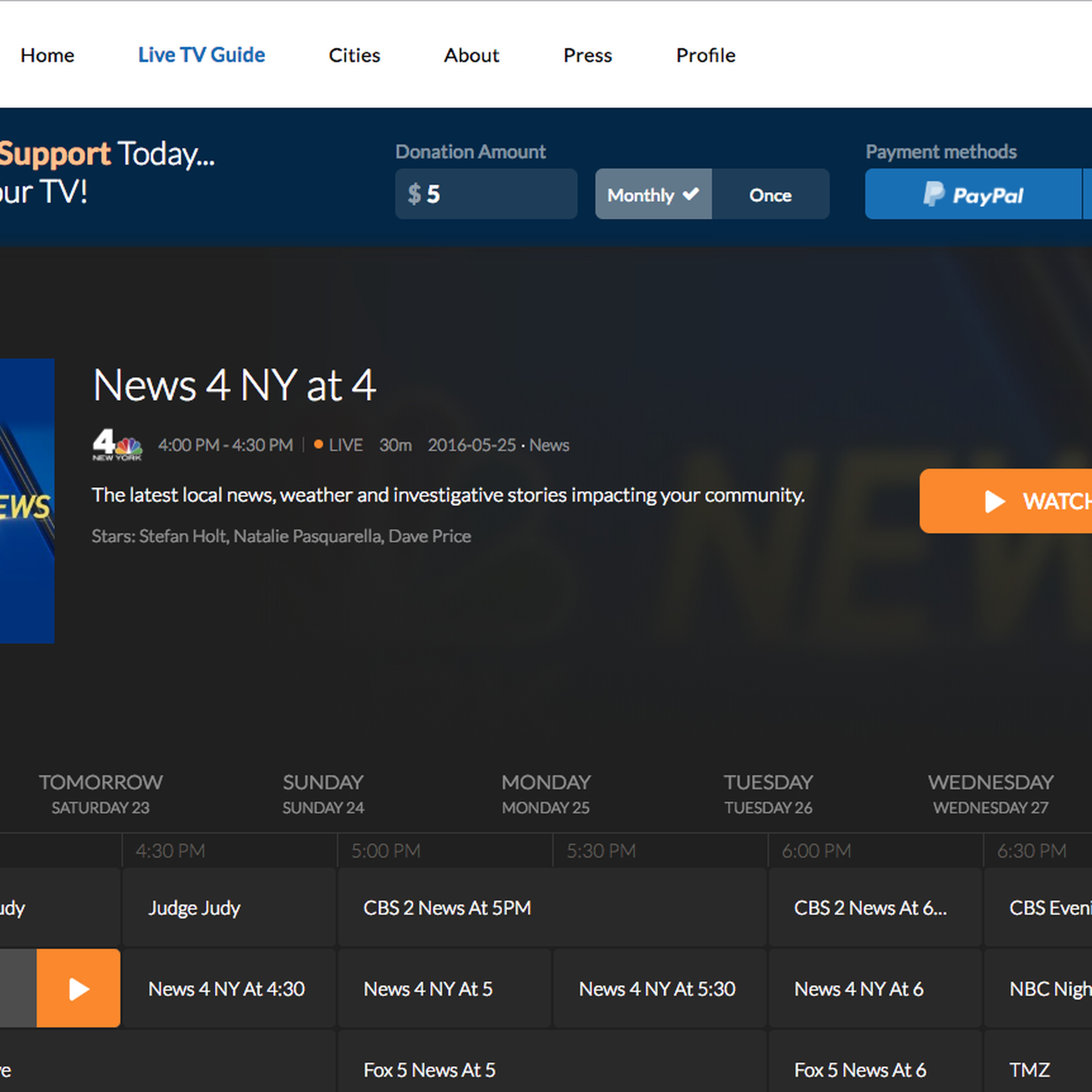Open News 4 NY At 5 listing

tap(444, 989)
